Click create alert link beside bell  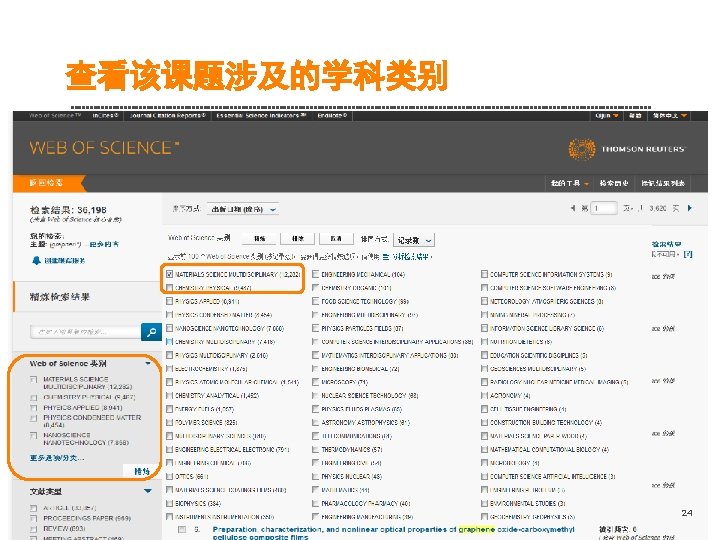pyautogui.click(x=64, y=260)
